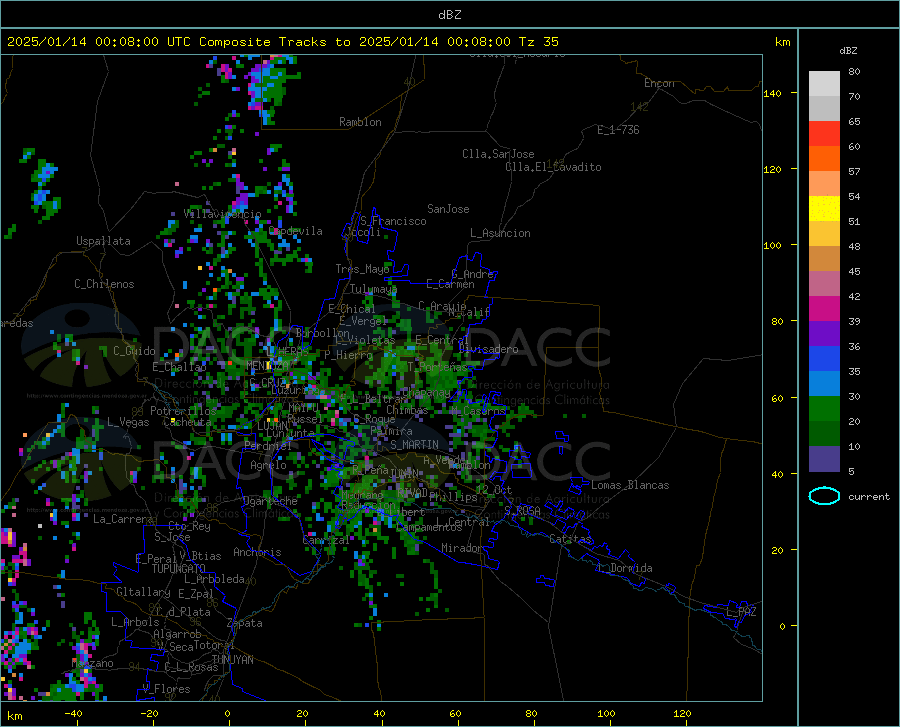900x727 pixels.
Task: Click the Agrelo map label
Action: [x=268, y=465]
